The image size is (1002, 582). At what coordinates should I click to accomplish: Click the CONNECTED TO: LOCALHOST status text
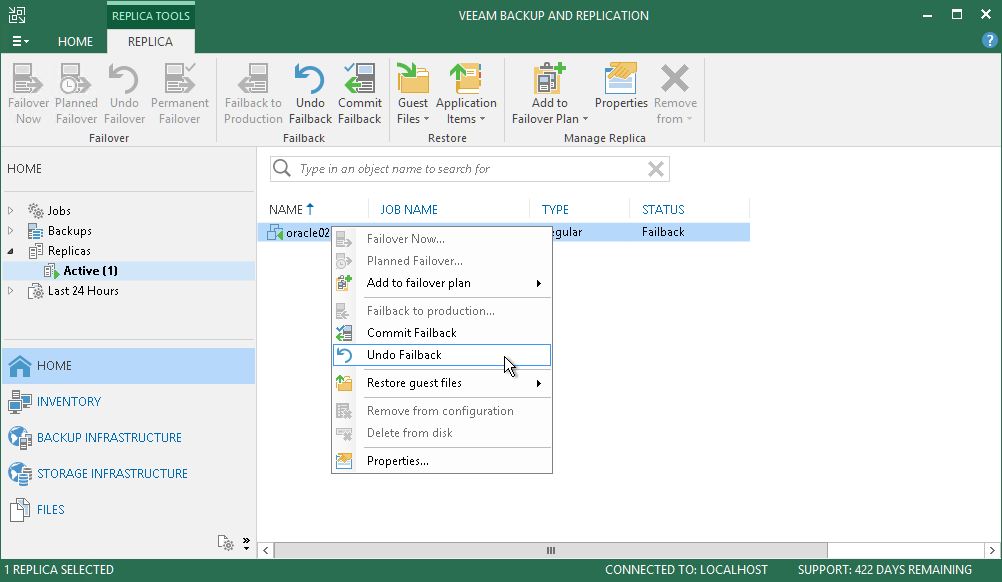pos(686,570)
